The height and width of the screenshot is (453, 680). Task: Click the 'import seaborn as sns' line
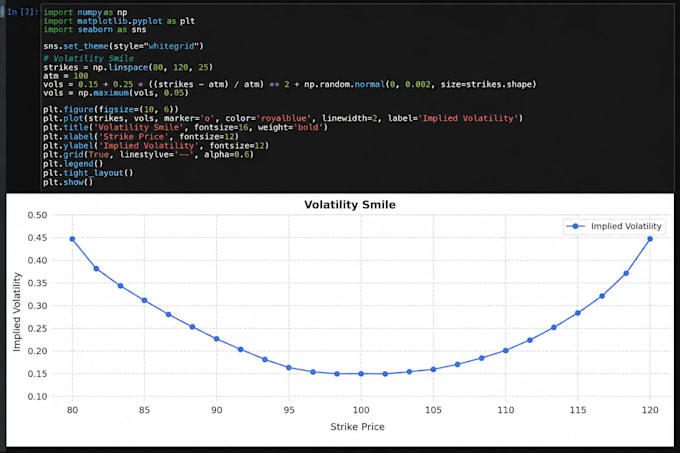(x=95, y=29)
